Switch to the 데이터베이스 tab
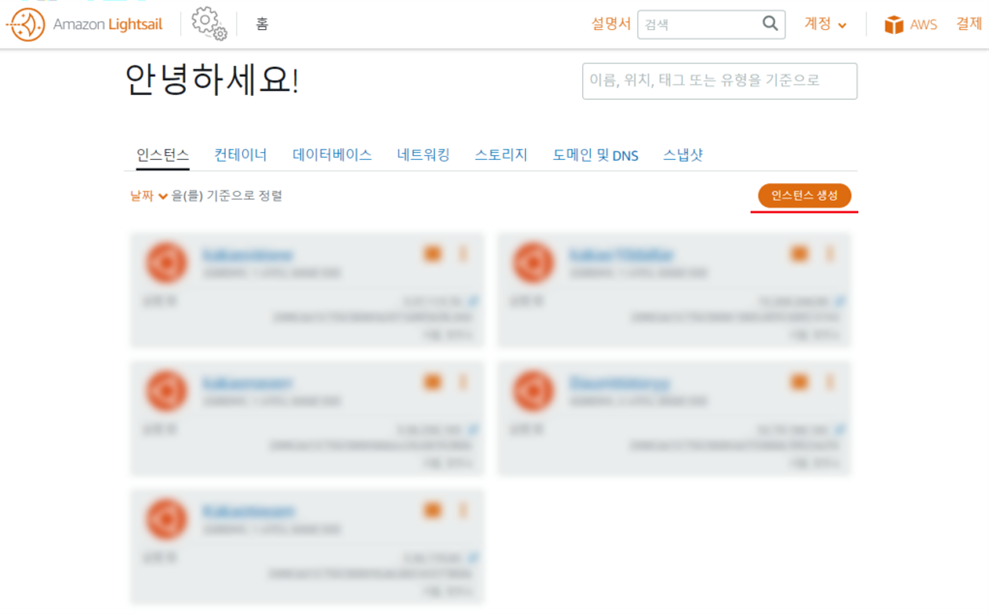990x614 pixels. point(332,155)
